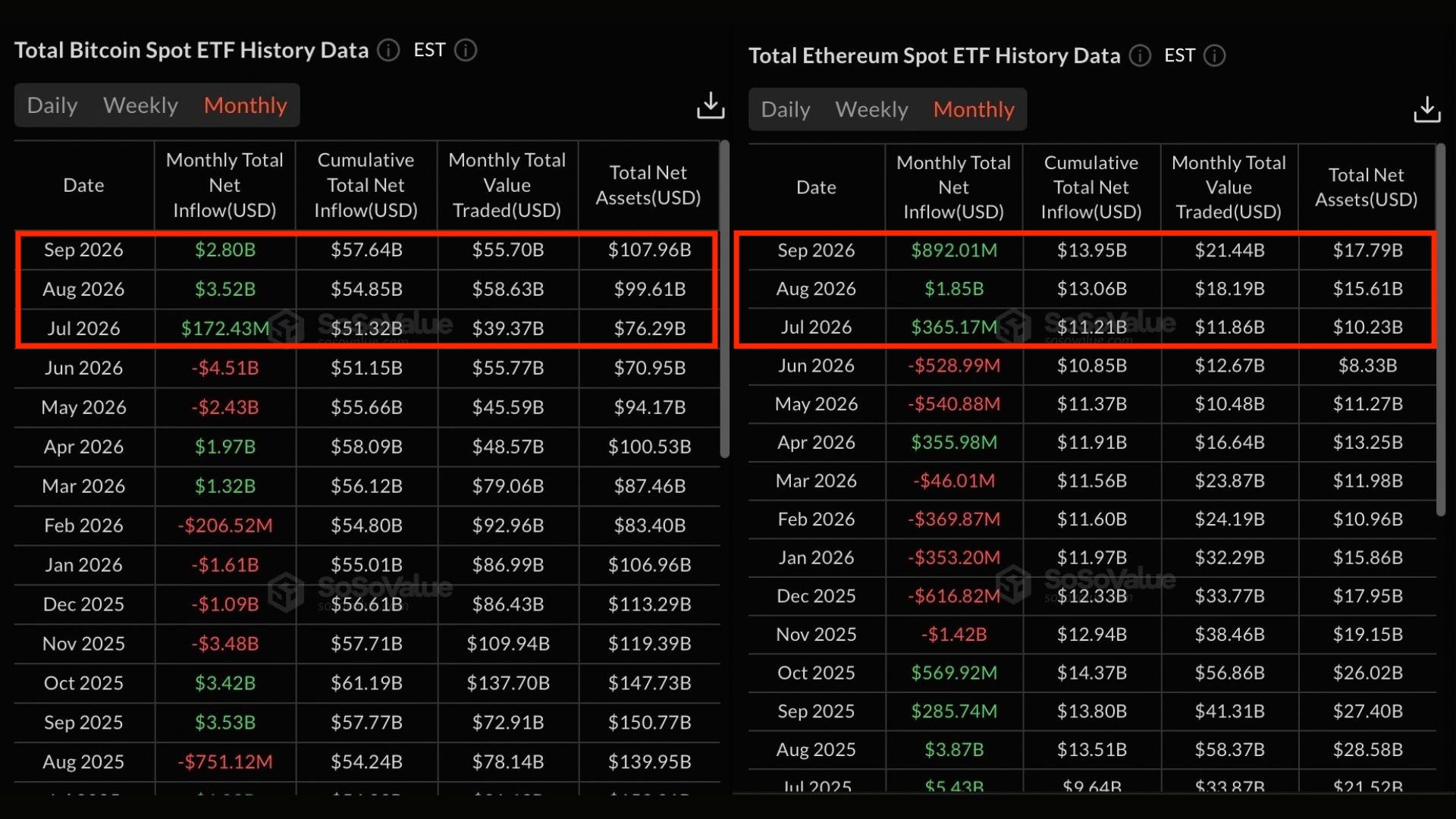
Task: Click the Bitcoin table vertical scrollbar
Action: pyautogui.click(x=724, y=299)
